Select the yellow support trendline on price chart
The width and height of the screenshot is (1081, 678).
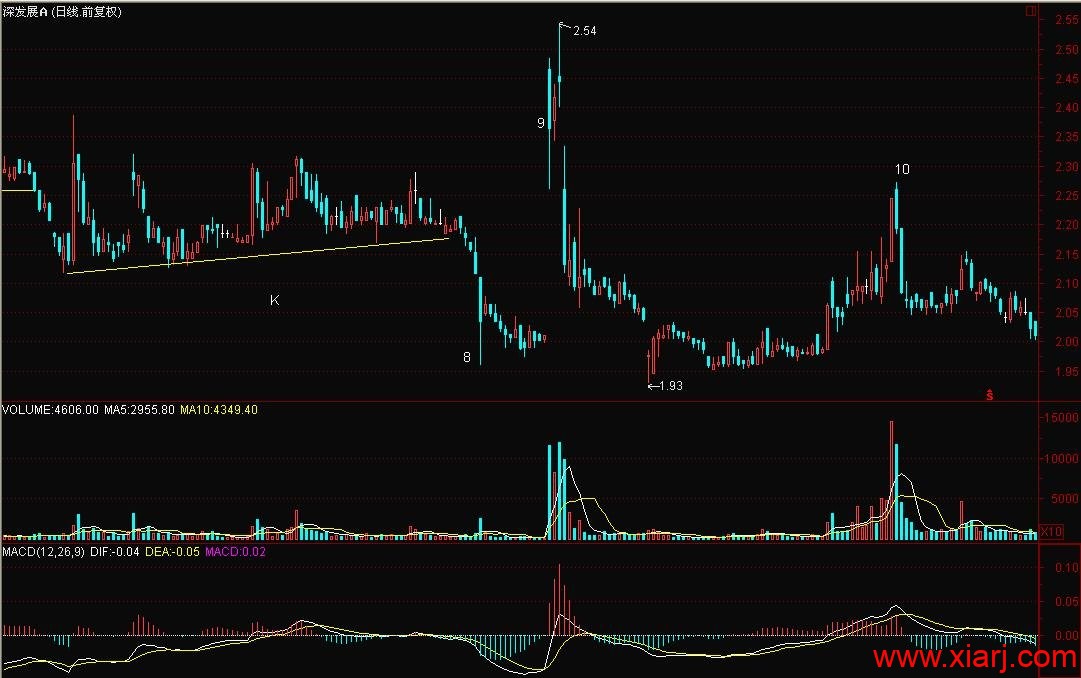259,256
